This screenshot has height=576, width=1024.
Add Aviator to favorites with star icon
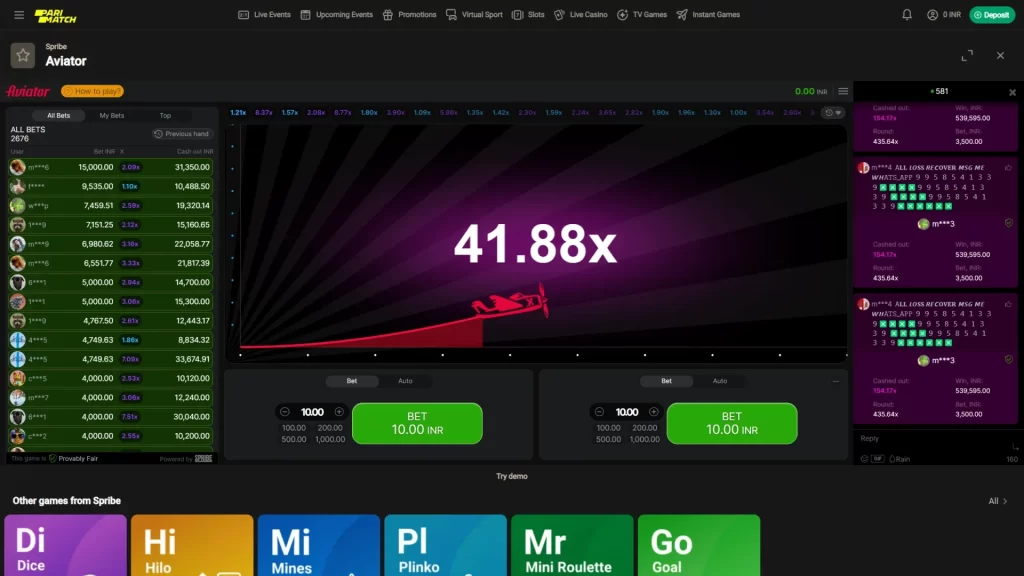23,55
